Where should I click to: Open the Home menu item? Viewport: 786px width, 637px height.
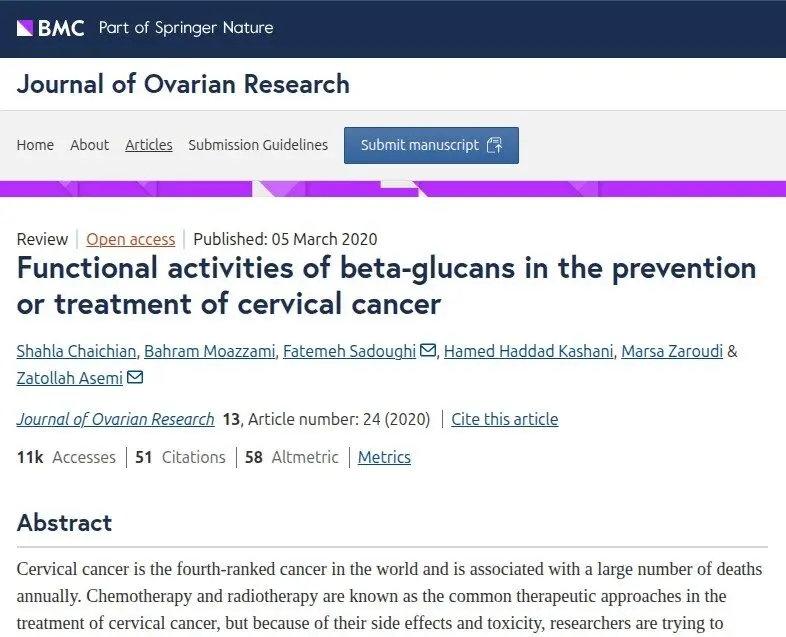(35, 145)
